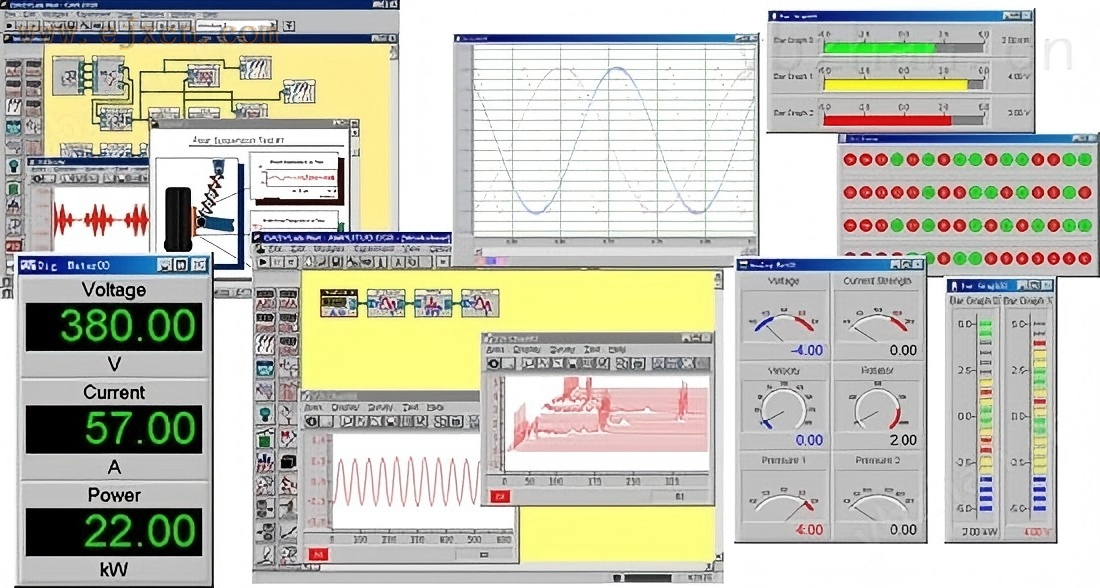Pick the cyan module icon in the front window's palette
Image resolution: width=1100 pixels, height=588 pixels.
[x=265, y=368]
